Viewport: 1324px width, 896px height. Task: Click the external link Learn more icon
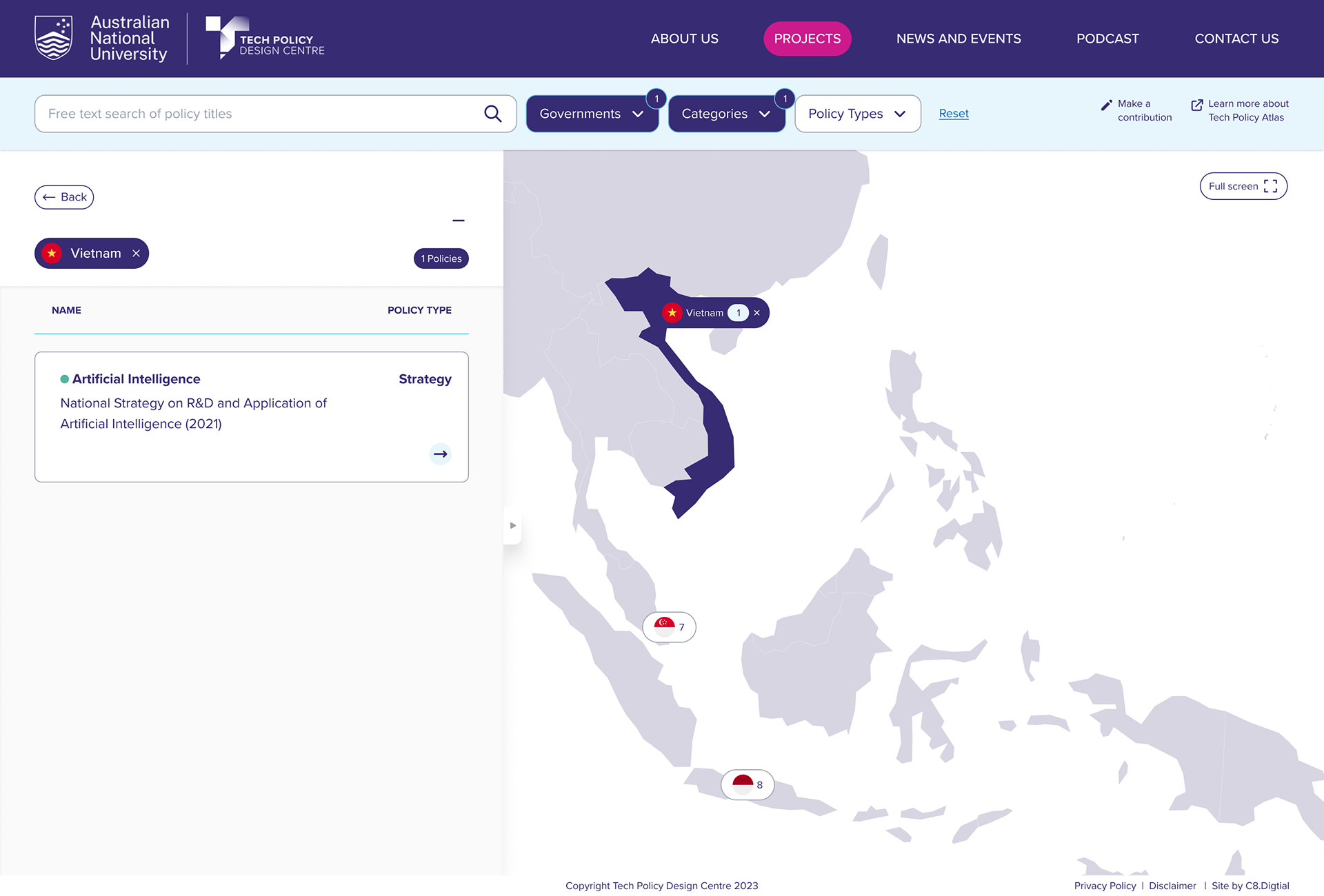click(1197, 105)
